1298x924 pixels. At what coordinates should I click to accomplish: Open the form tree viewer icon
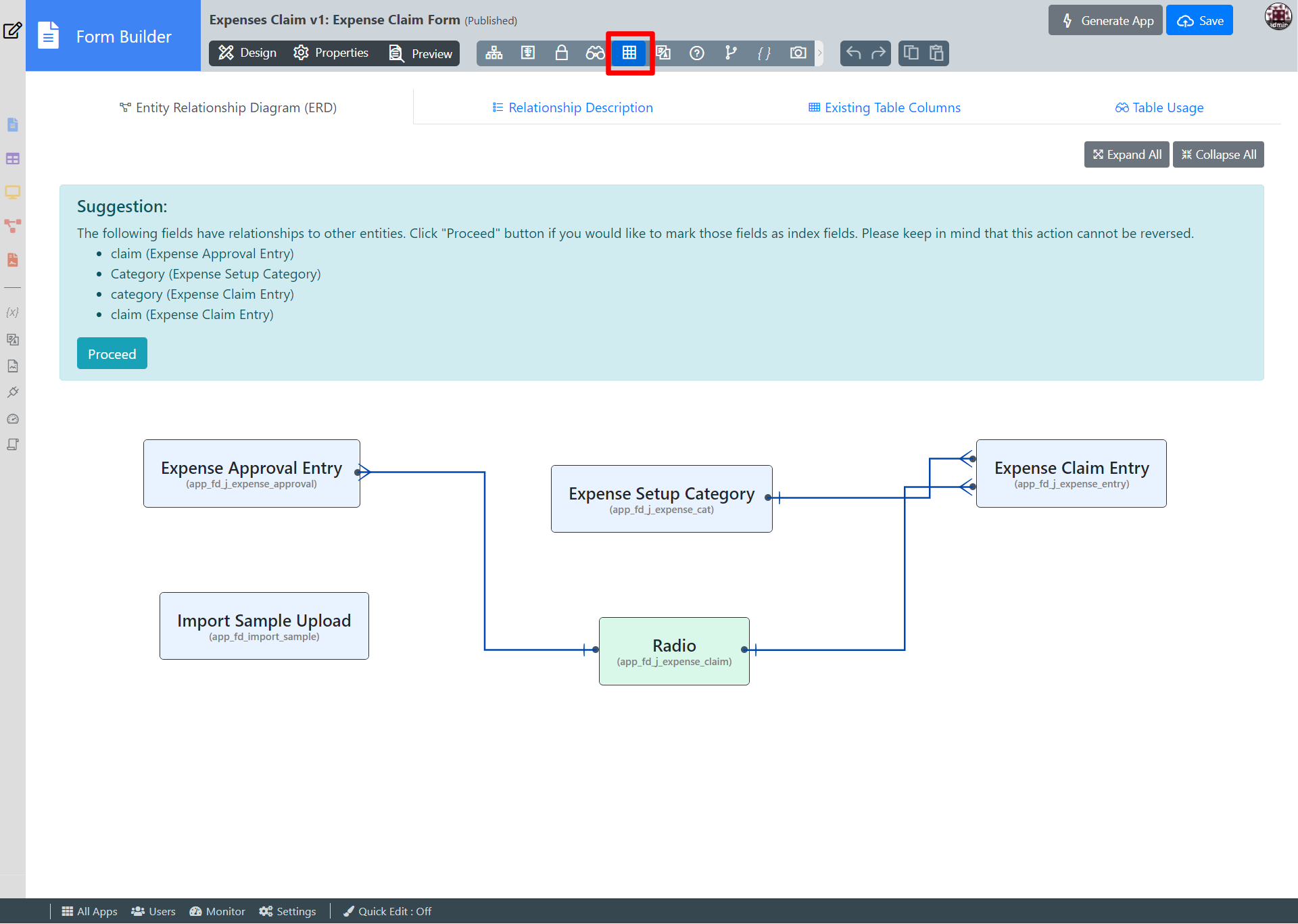click(x=494, y=53)
